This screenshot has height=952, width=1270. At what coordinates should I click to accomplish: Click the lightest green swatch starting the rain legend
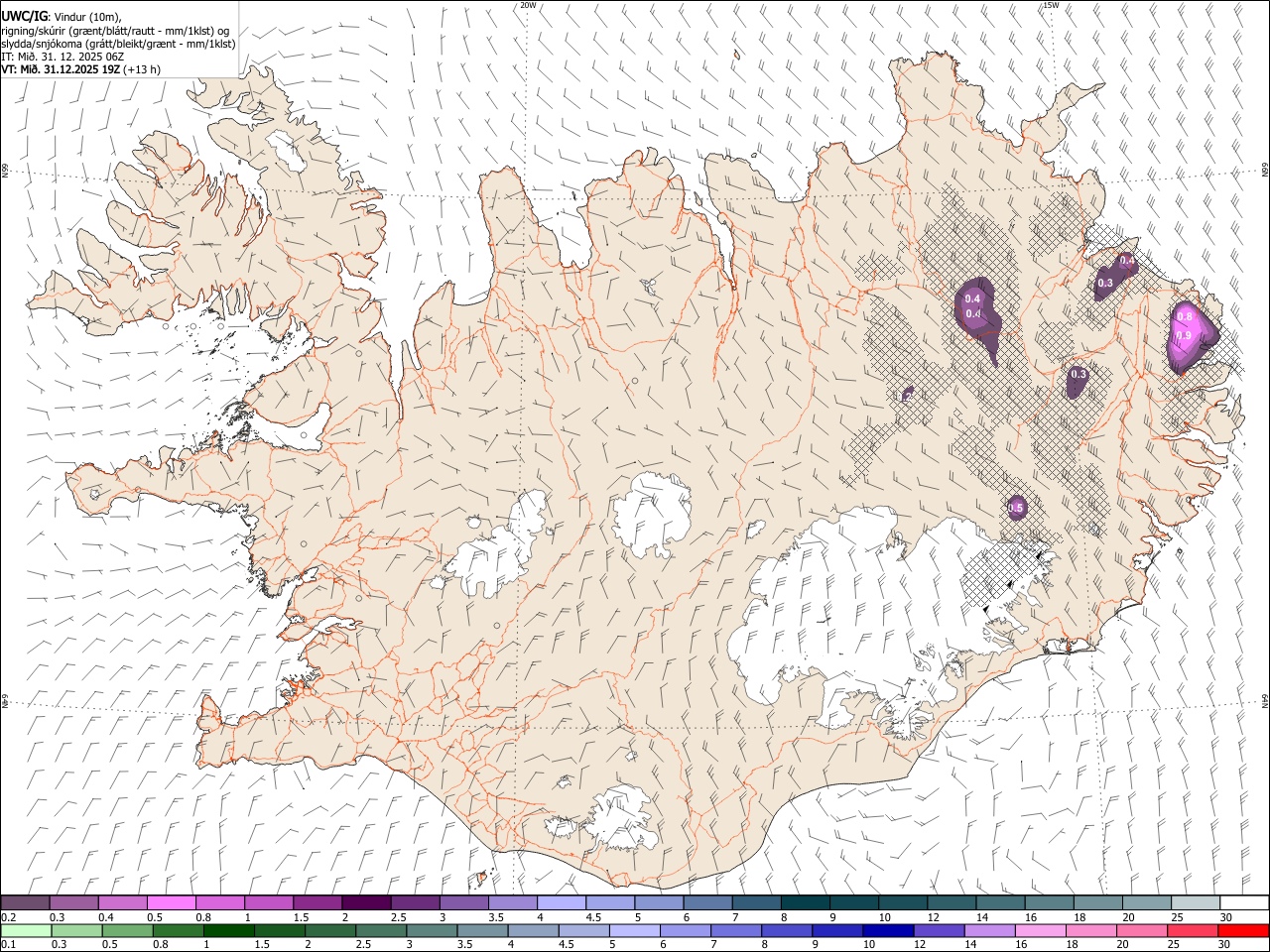click(26, 931)
